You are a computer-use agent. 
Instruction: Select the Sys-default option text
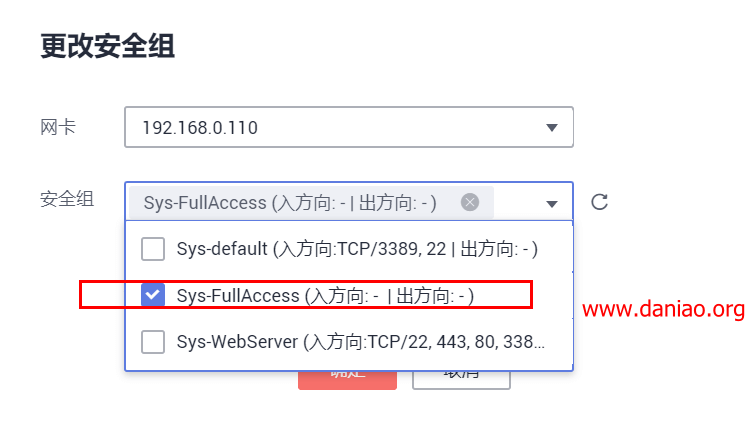point(357,249)
